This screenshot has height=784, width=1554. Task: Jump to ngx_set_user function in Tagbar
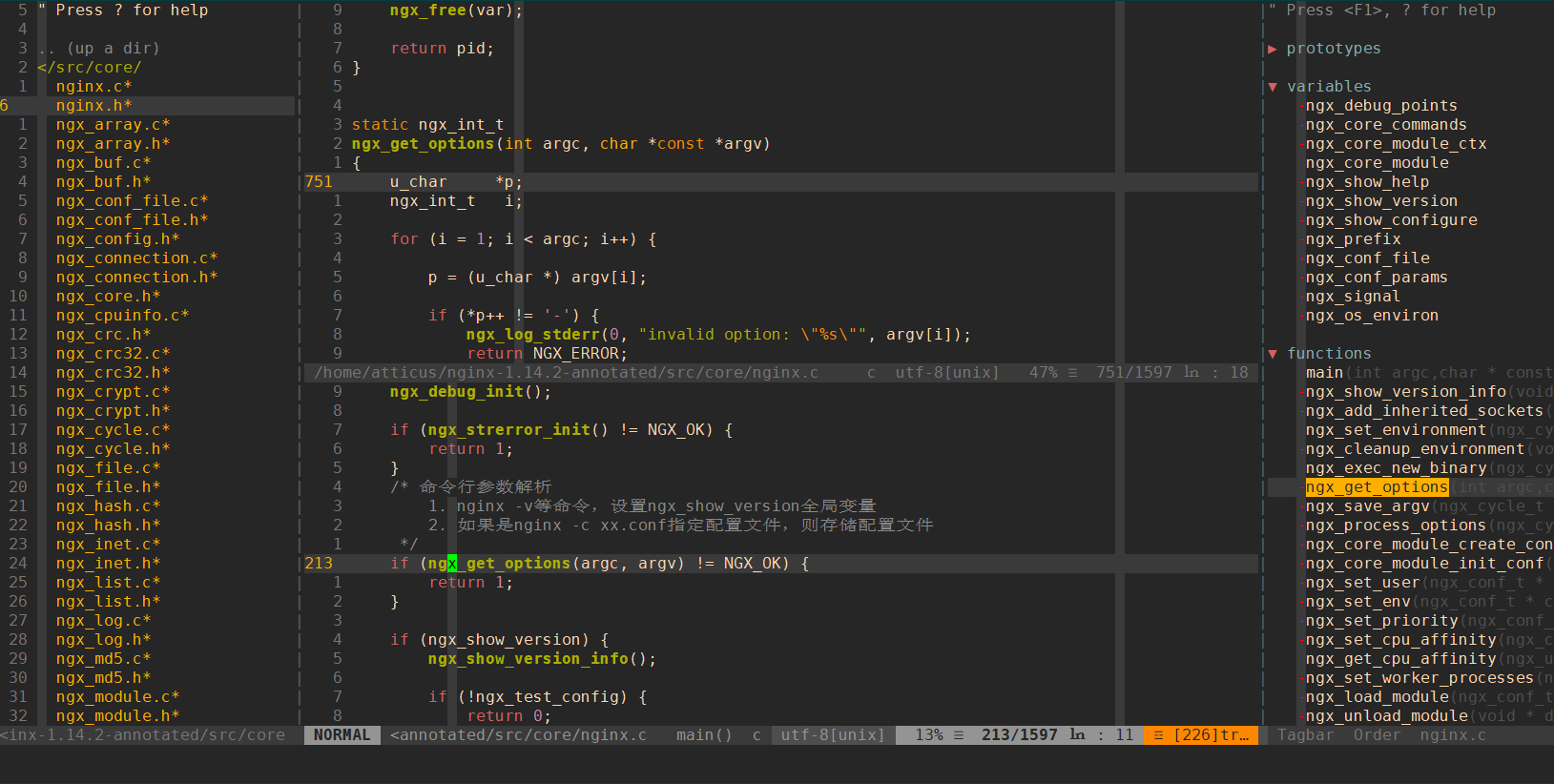point(1362,583)
